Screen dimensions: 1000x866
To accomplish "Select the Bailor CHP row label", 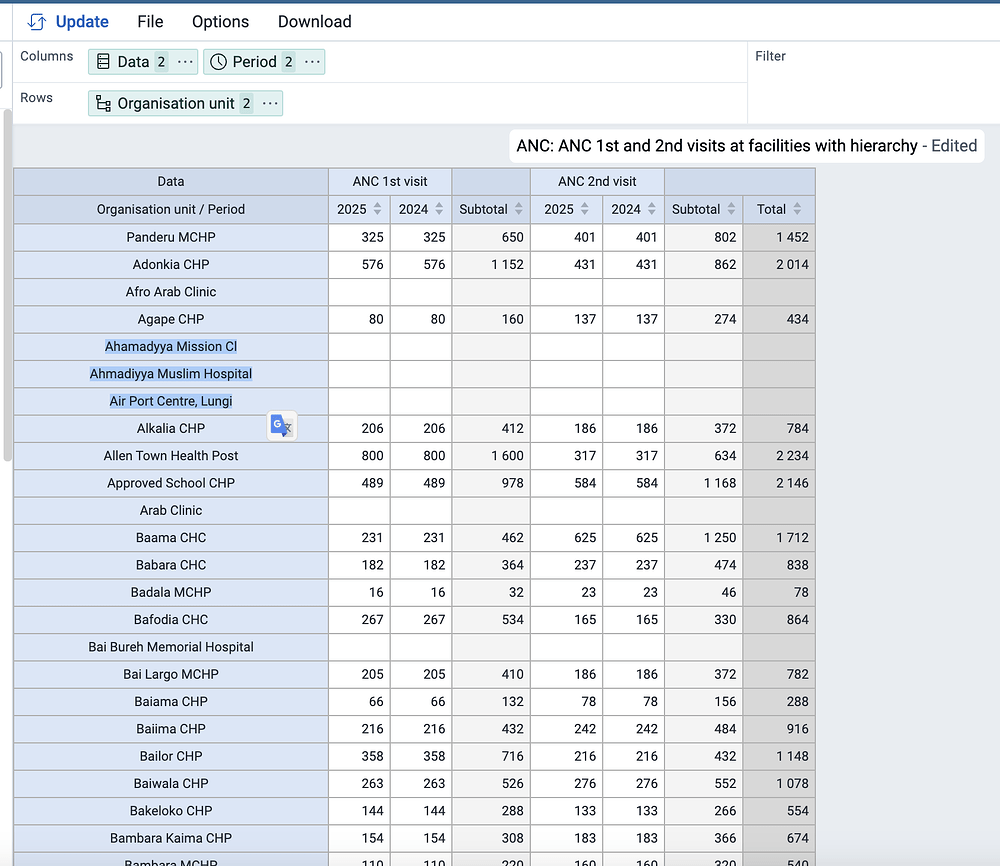I will point(171,756).
